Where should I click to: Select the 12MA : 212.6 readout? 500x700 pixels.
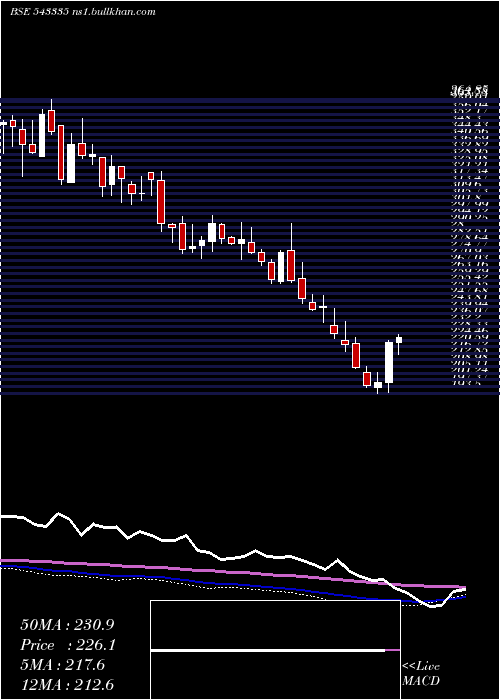(x=67, y=685)
